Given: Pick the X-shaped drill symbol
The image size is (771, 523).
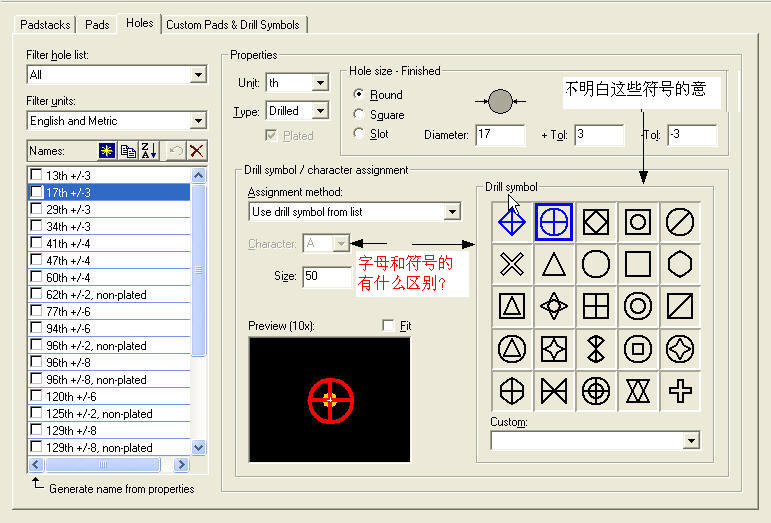Looking at the screenshot, I should (x=512, y=264).
